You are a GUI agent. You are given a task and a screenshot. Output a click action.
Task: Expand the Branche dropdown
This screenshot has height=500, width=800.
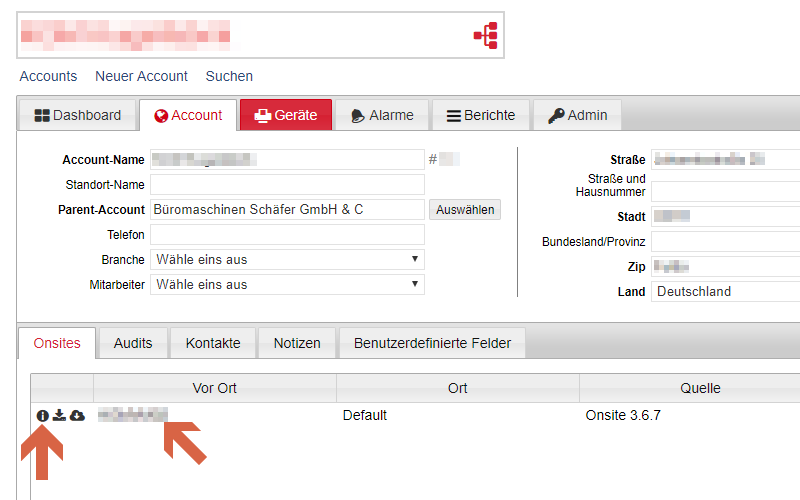[x=287, y=260]
